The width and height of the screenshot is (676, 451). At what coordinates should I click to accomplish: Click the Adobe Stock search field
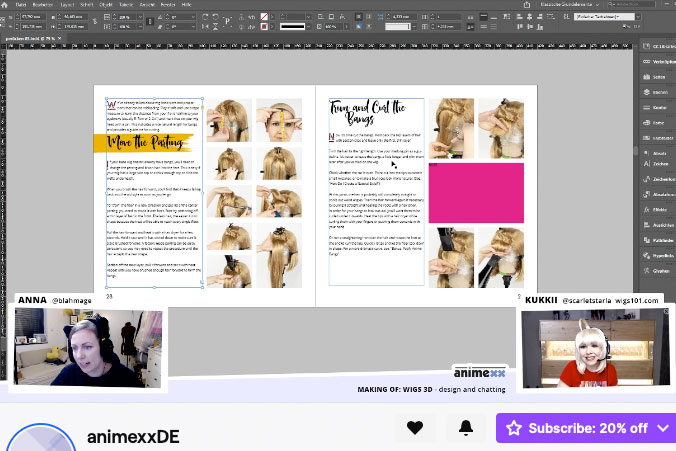tap(631, 4)
